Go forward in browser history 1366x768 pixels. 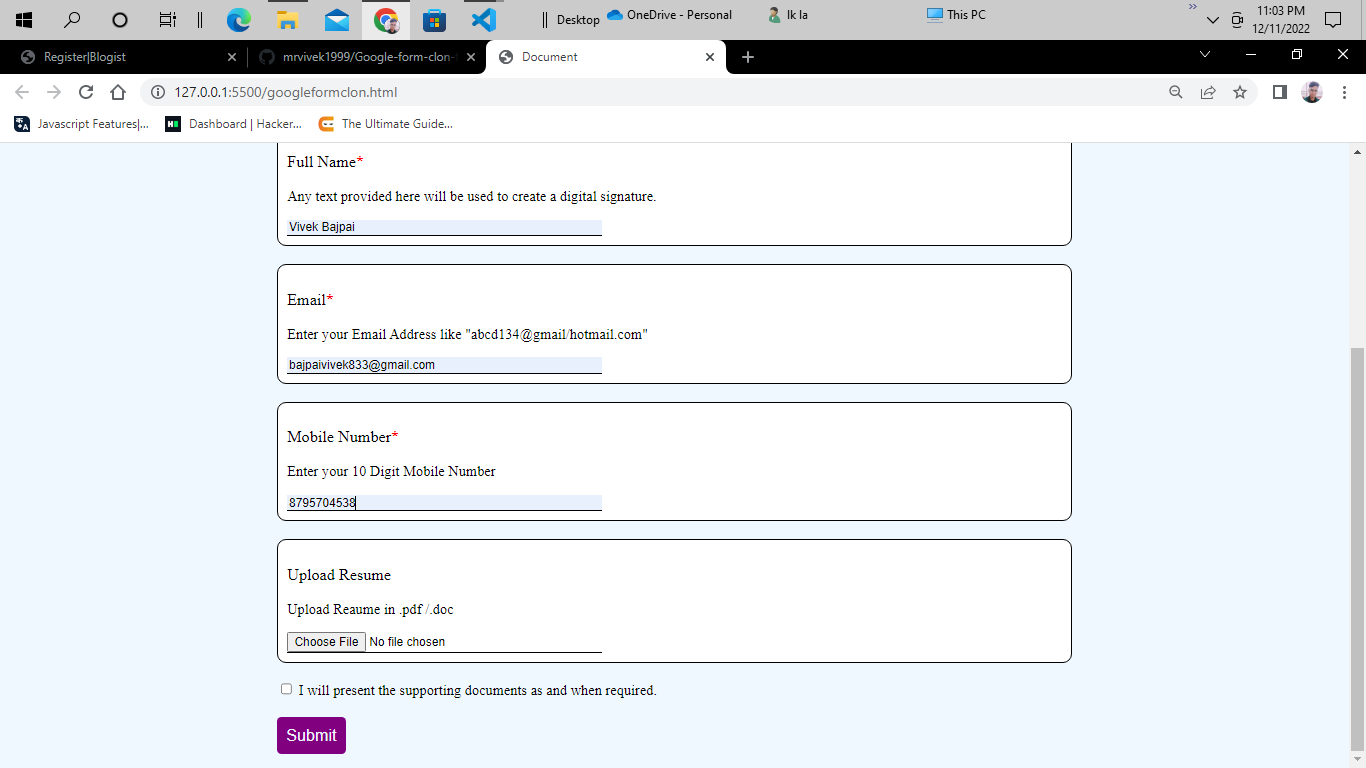54,92
